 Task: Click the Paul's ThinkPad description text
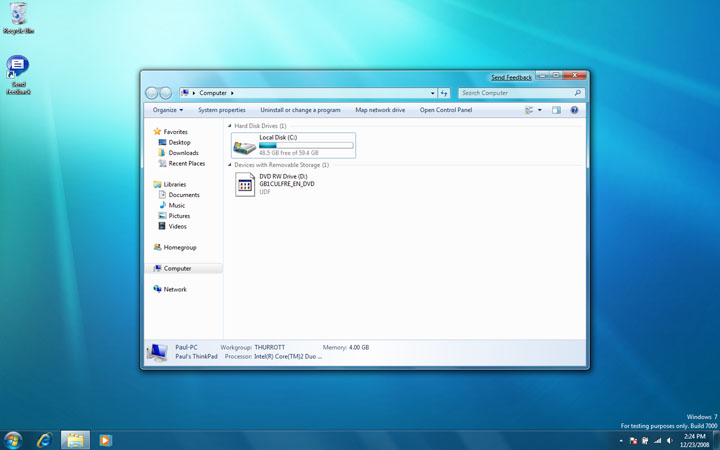(x=196, y=357)
